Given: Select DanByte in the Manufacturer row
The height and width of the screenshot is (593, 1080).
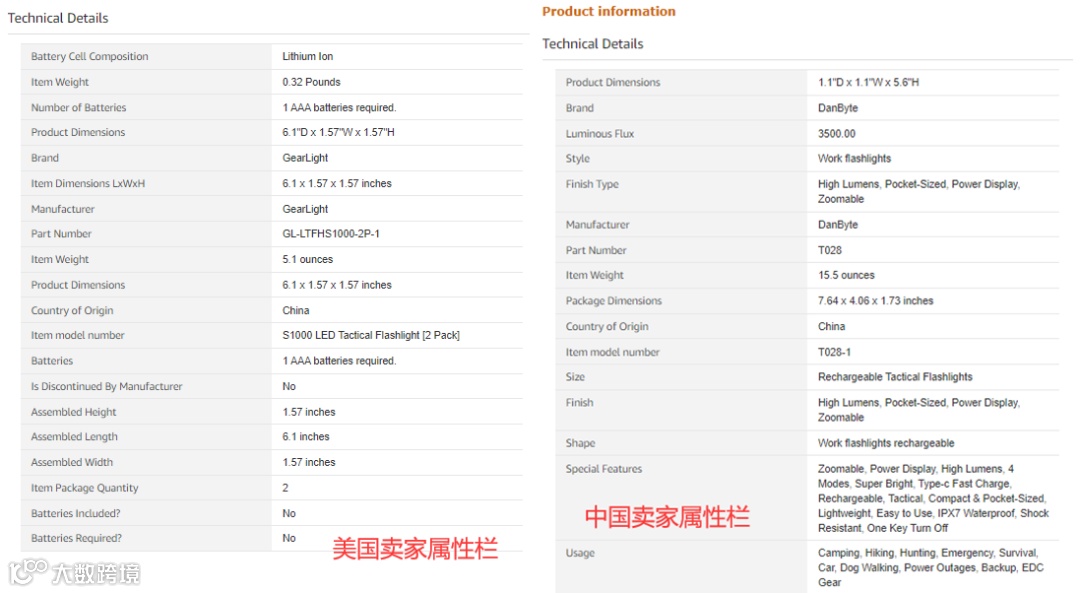Looking at the screenshot, I should 838,225.
